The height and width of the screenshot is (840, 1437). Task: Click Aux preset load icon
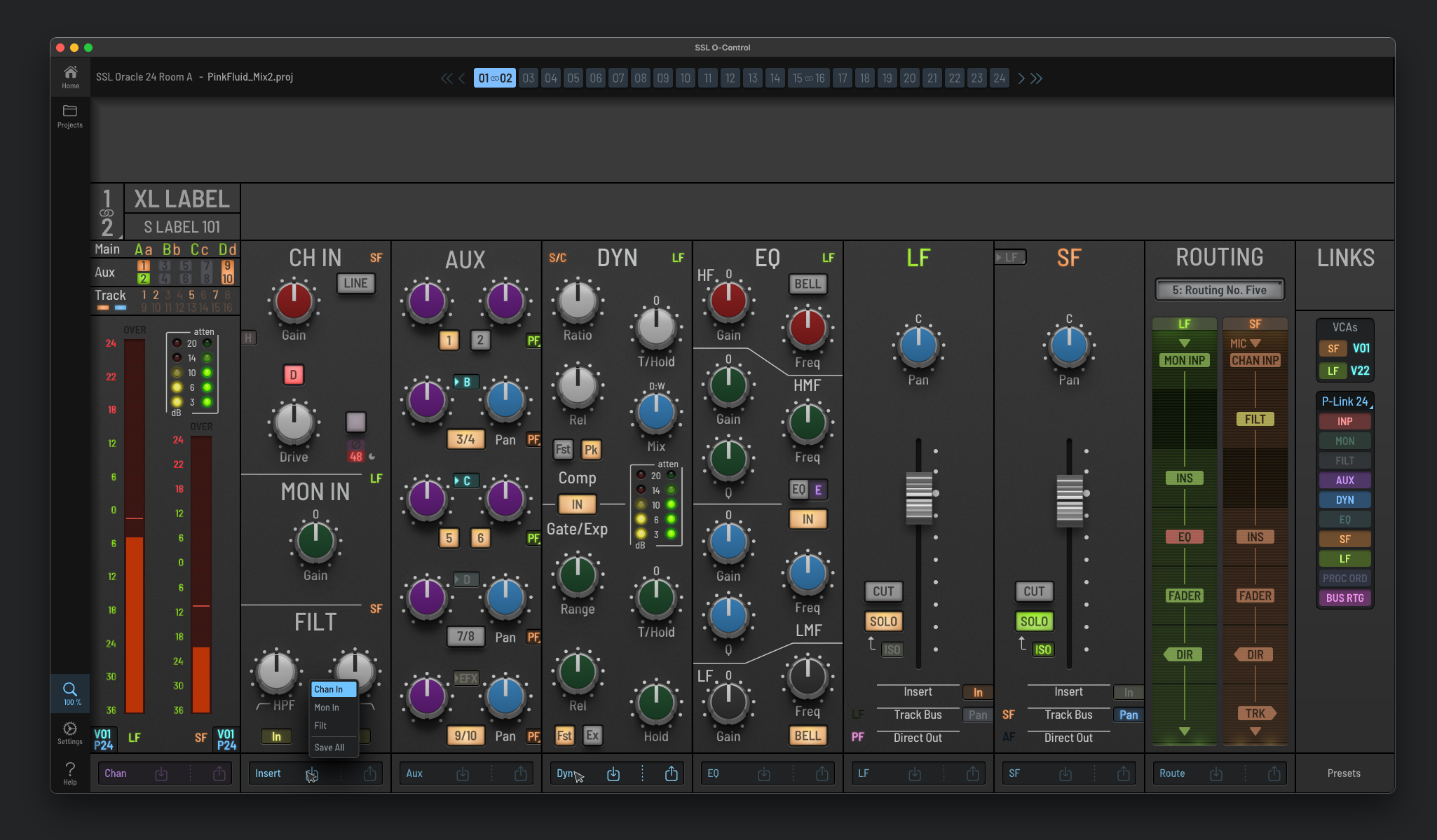pos(463,773)
